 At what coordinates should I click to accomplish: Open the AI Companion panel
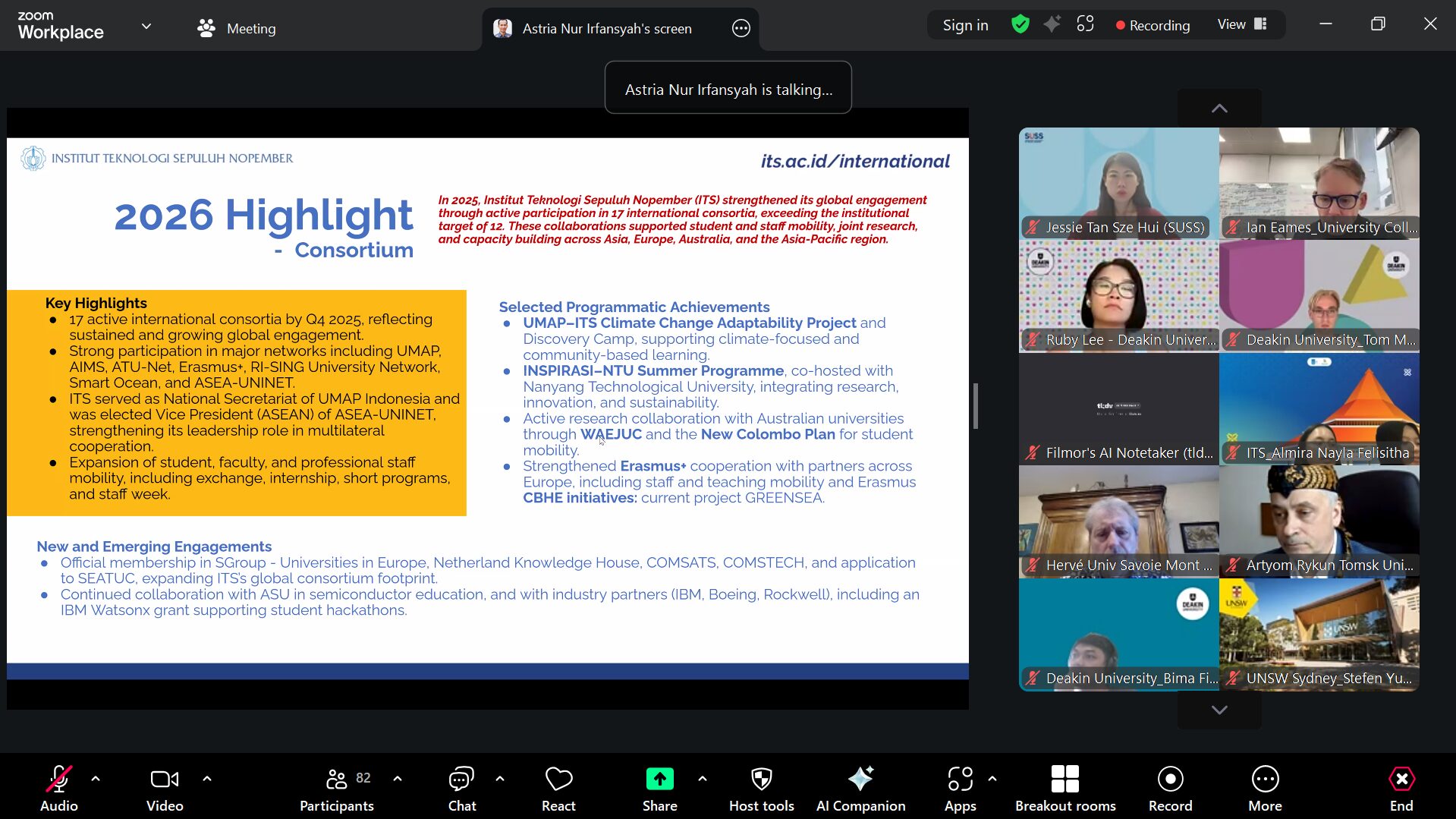860,788
